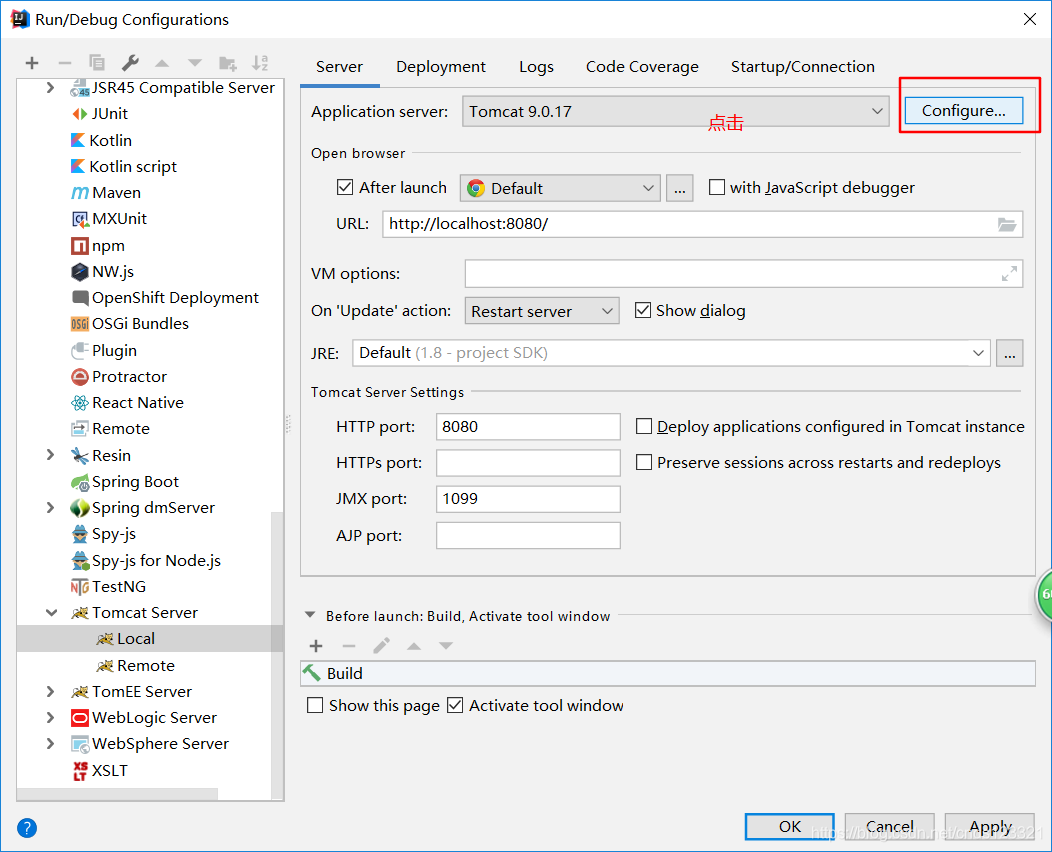Toggle the After launch checkbox
The width and height of the screenshot is (1052, 852).
pyautogui.click(x=345, y=187)
